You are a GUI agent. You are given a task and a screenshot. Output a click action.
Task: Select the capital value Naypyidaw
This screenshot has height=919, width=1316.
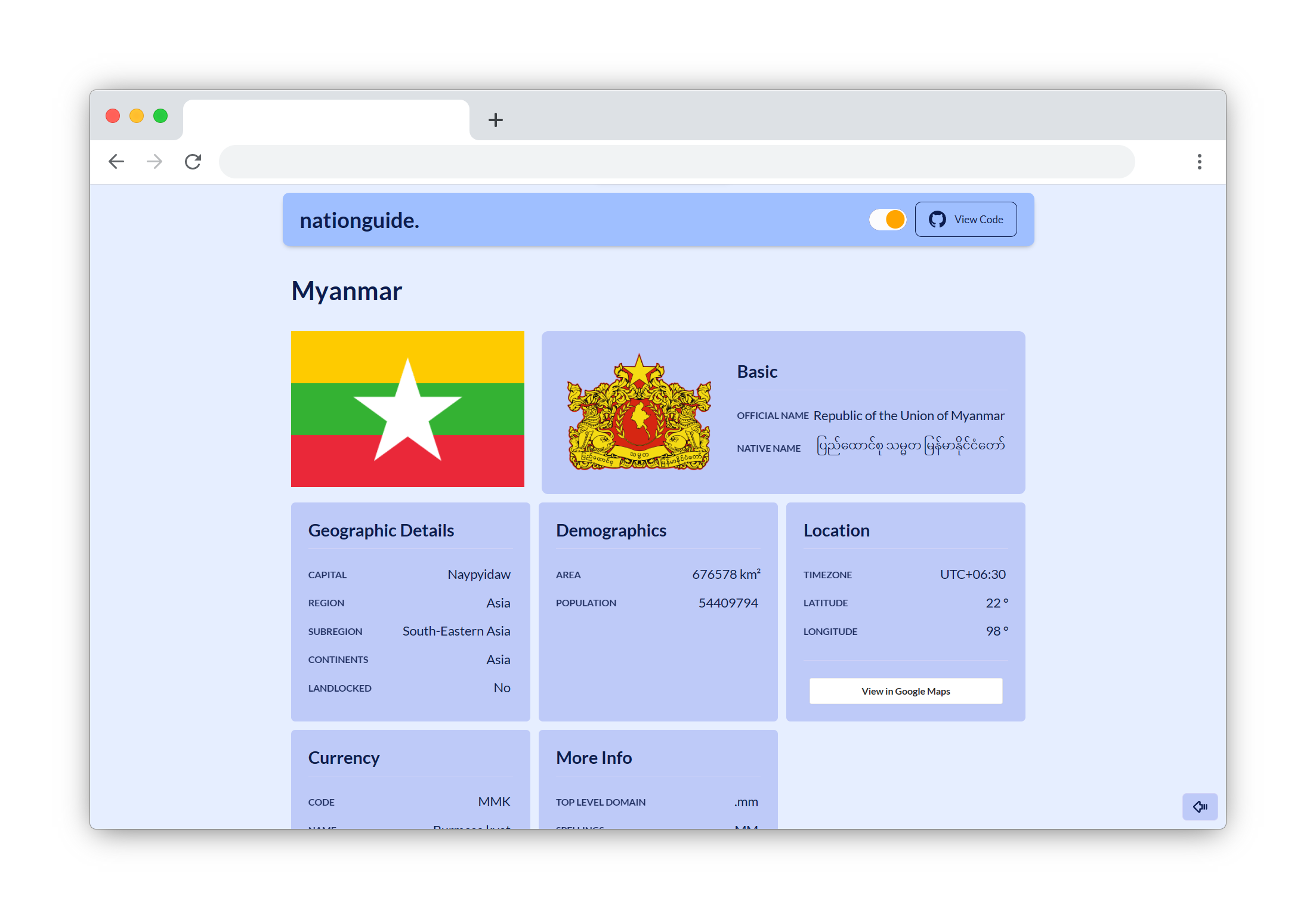479,574
